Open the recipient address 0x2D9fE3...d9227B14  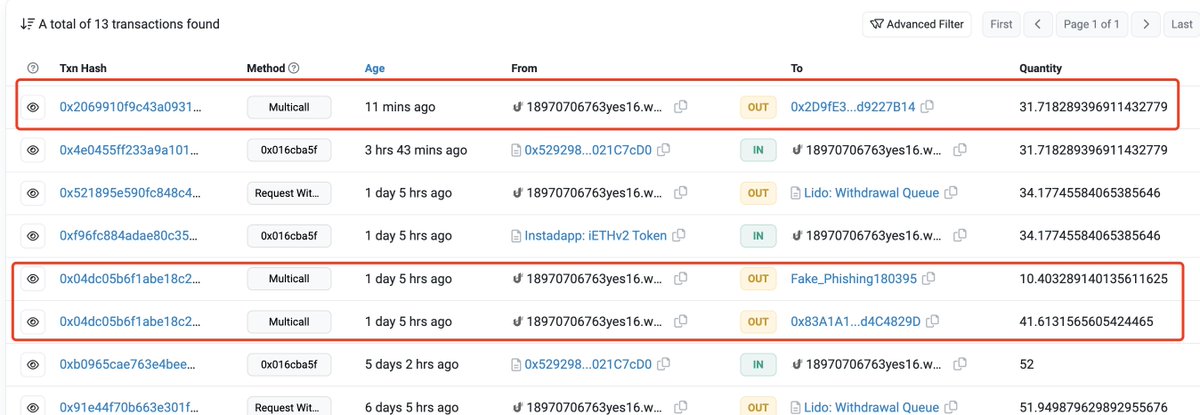[x=853, y=106]
